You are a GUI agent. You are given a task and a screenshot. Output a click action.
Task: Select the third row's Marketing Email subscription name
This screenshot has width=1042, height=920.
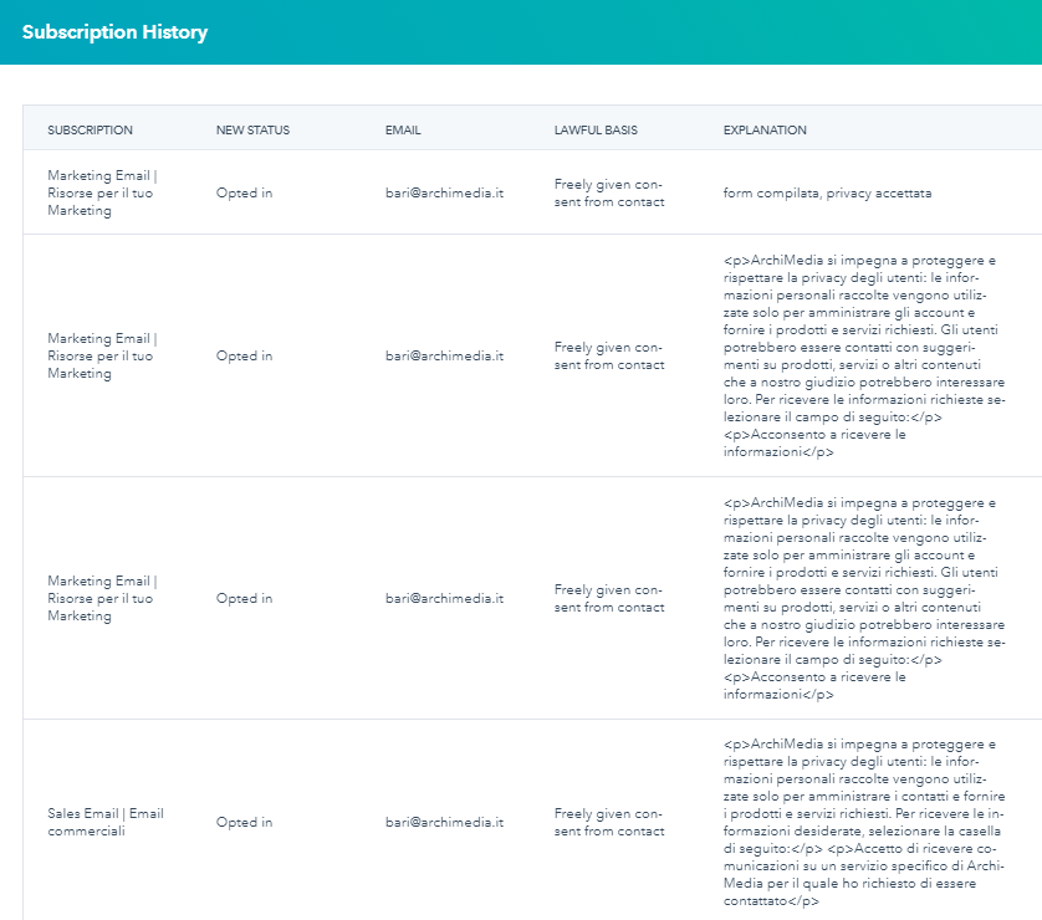(102, 598)
